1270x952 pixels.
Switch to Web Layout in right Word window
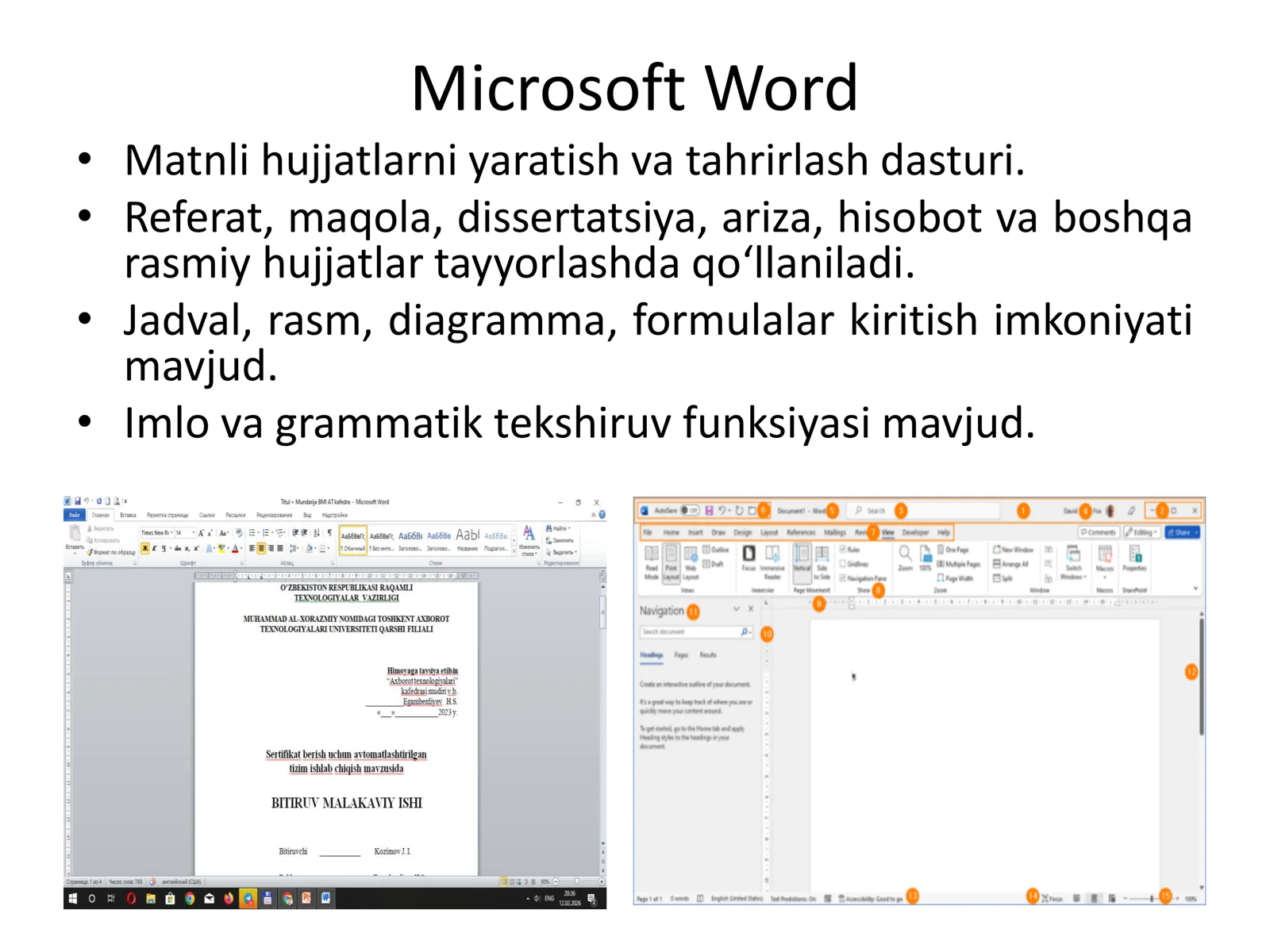point(691,562)
